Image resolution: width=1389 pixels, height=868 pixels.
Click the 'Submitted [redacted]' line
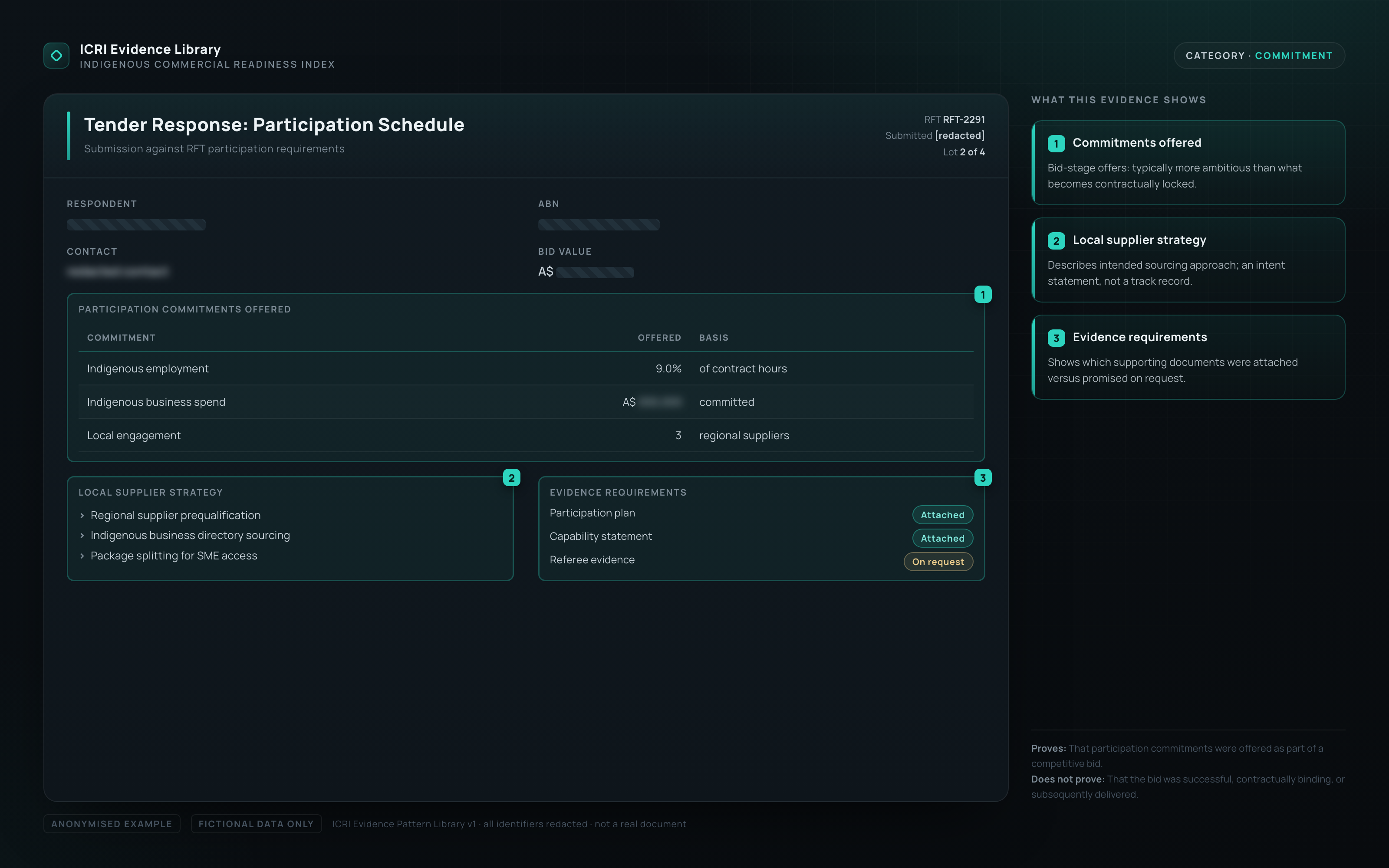935,135
